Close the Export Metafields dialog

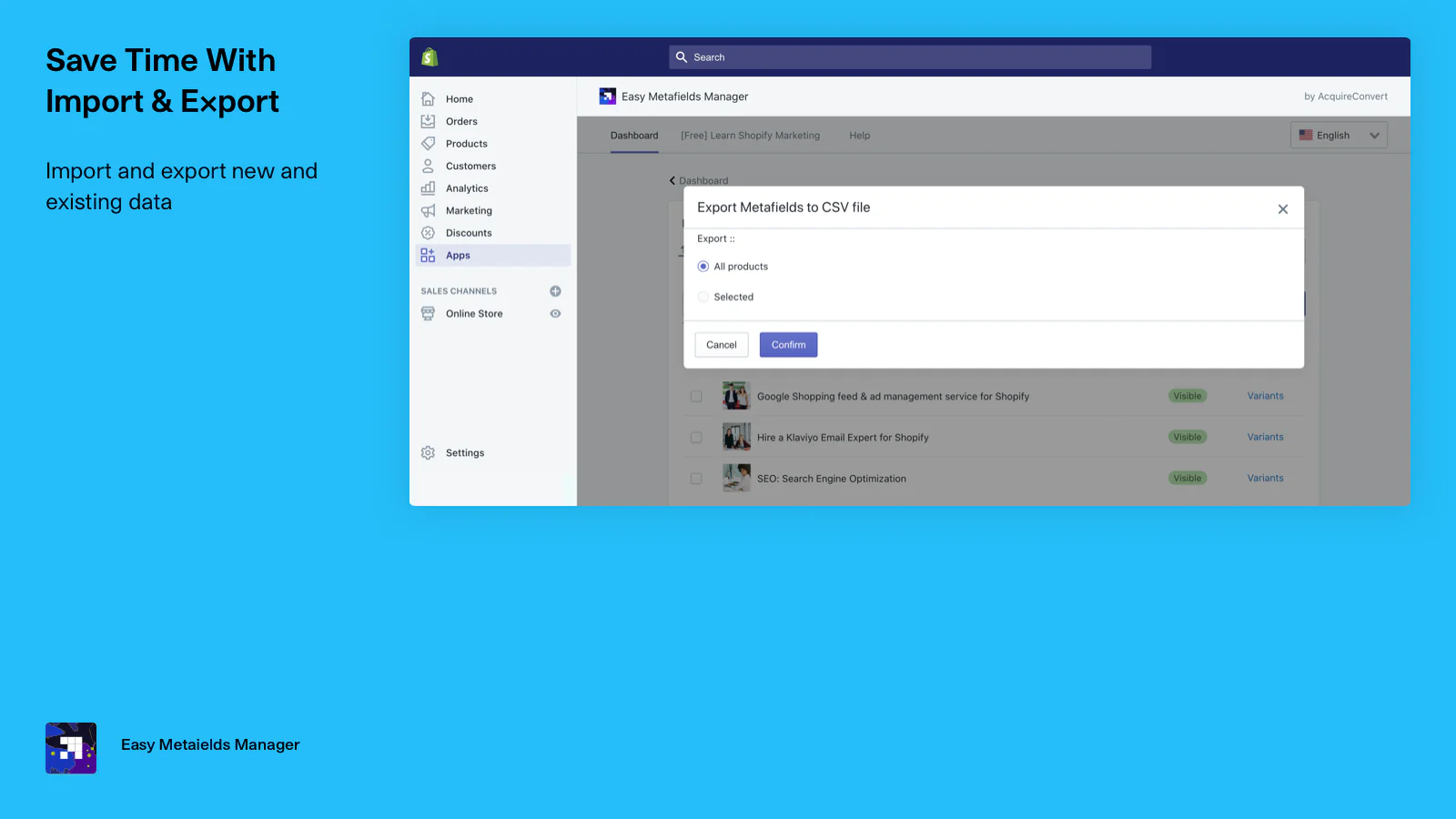[x=1283, y=209]
